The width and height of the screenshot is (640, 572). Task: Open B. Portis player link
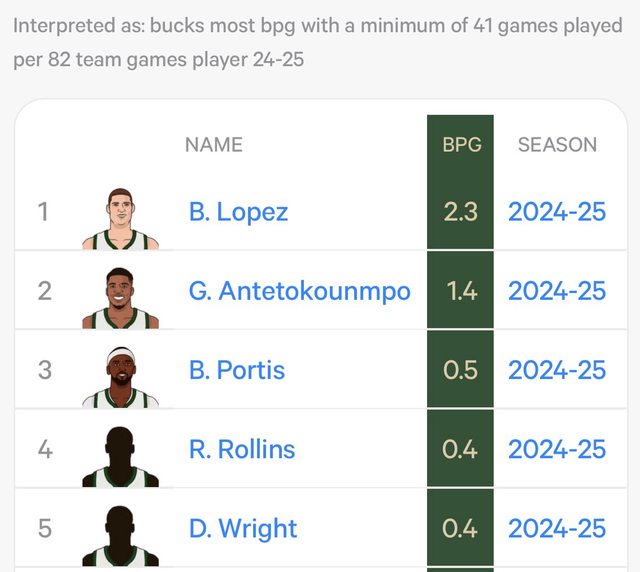tap(237, 370)
